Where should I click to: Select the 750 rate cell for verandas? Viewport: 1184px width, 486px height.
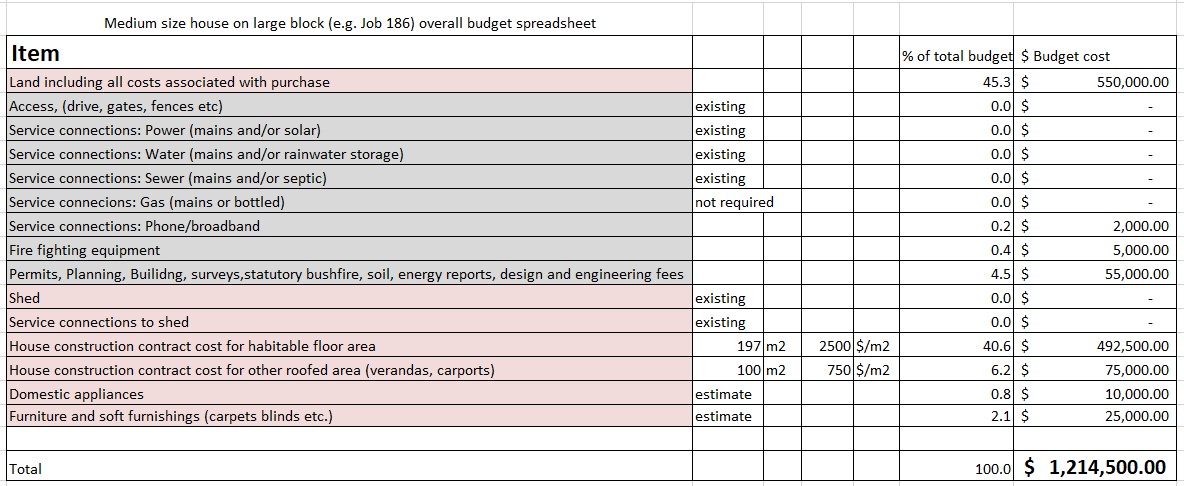tap(834, 370)
